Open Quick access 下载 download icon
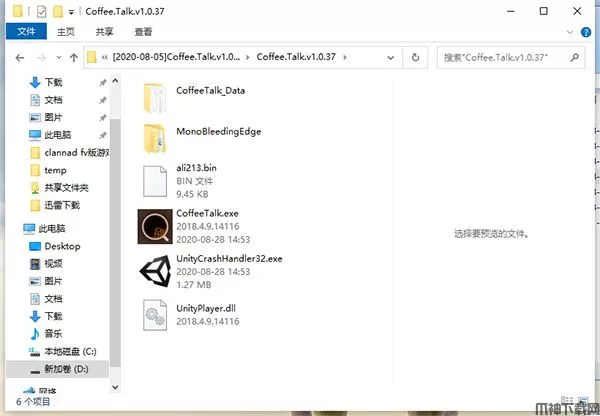600x416 pixels. coord(35,82)
